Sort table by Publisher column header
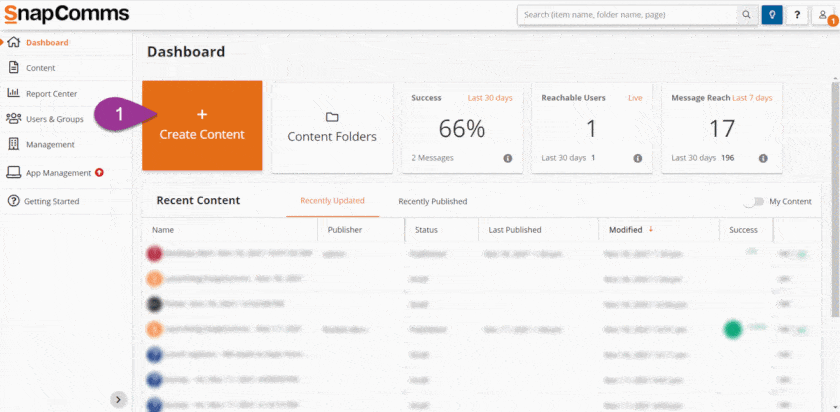840x412 pixels. click(344, 230)
